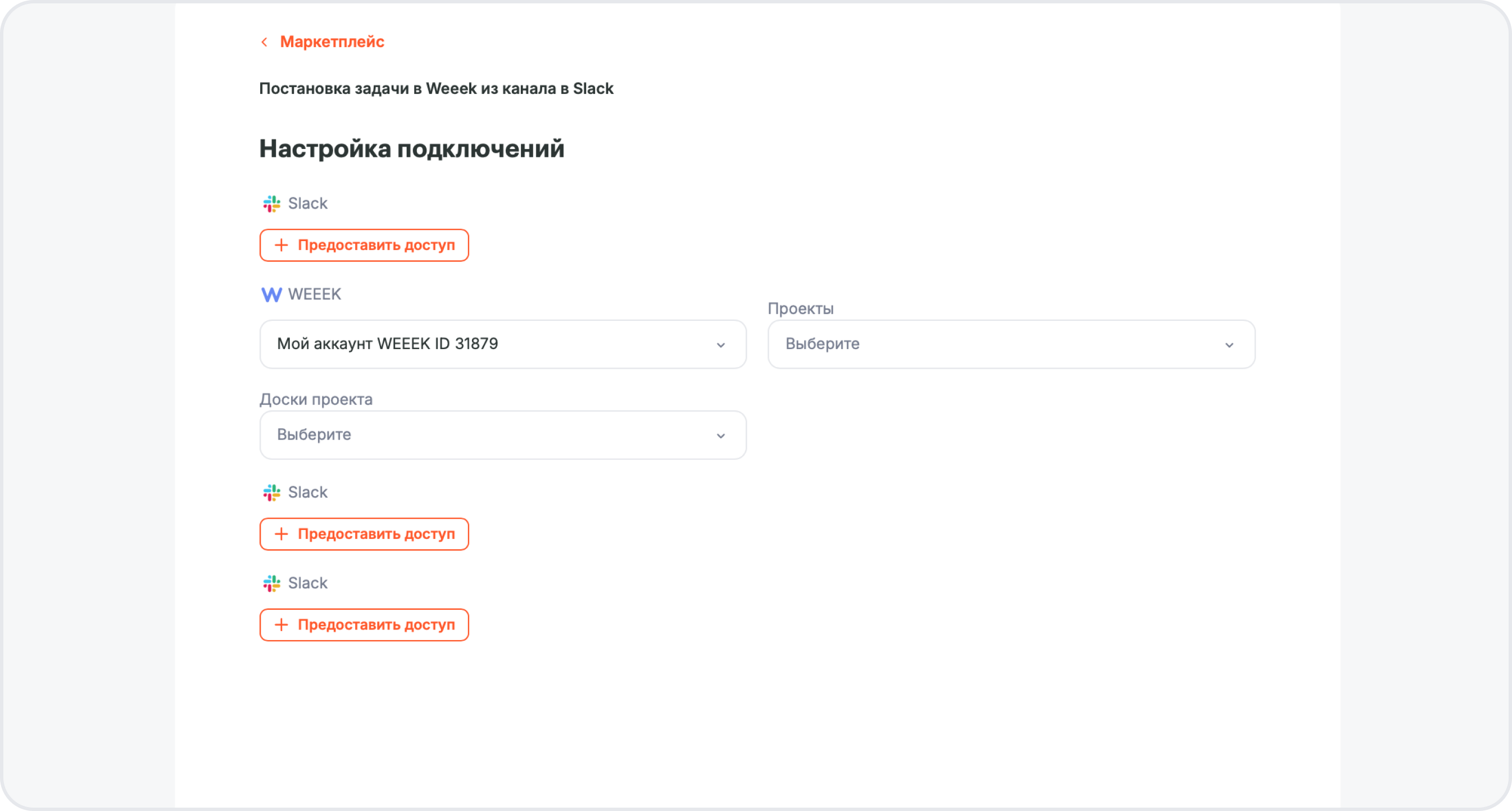Click plus icon in first Предоставить доступ button
The image size is (1512, 811).
point(281,245)
